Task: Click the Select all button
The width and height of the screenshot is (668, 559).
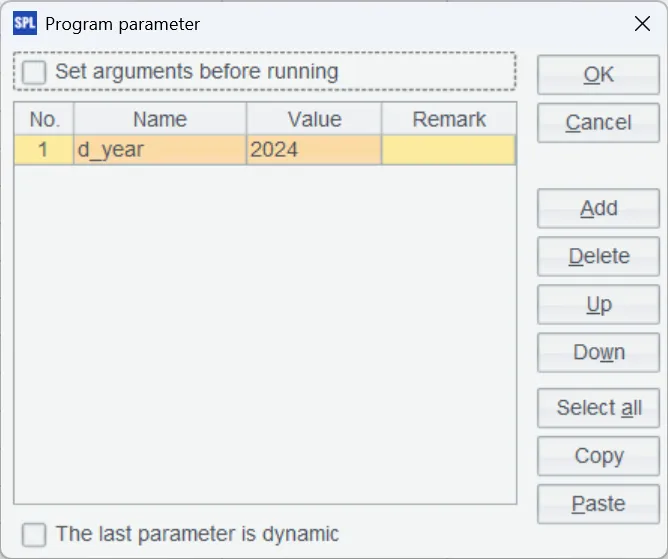Action: coord(598,408)
